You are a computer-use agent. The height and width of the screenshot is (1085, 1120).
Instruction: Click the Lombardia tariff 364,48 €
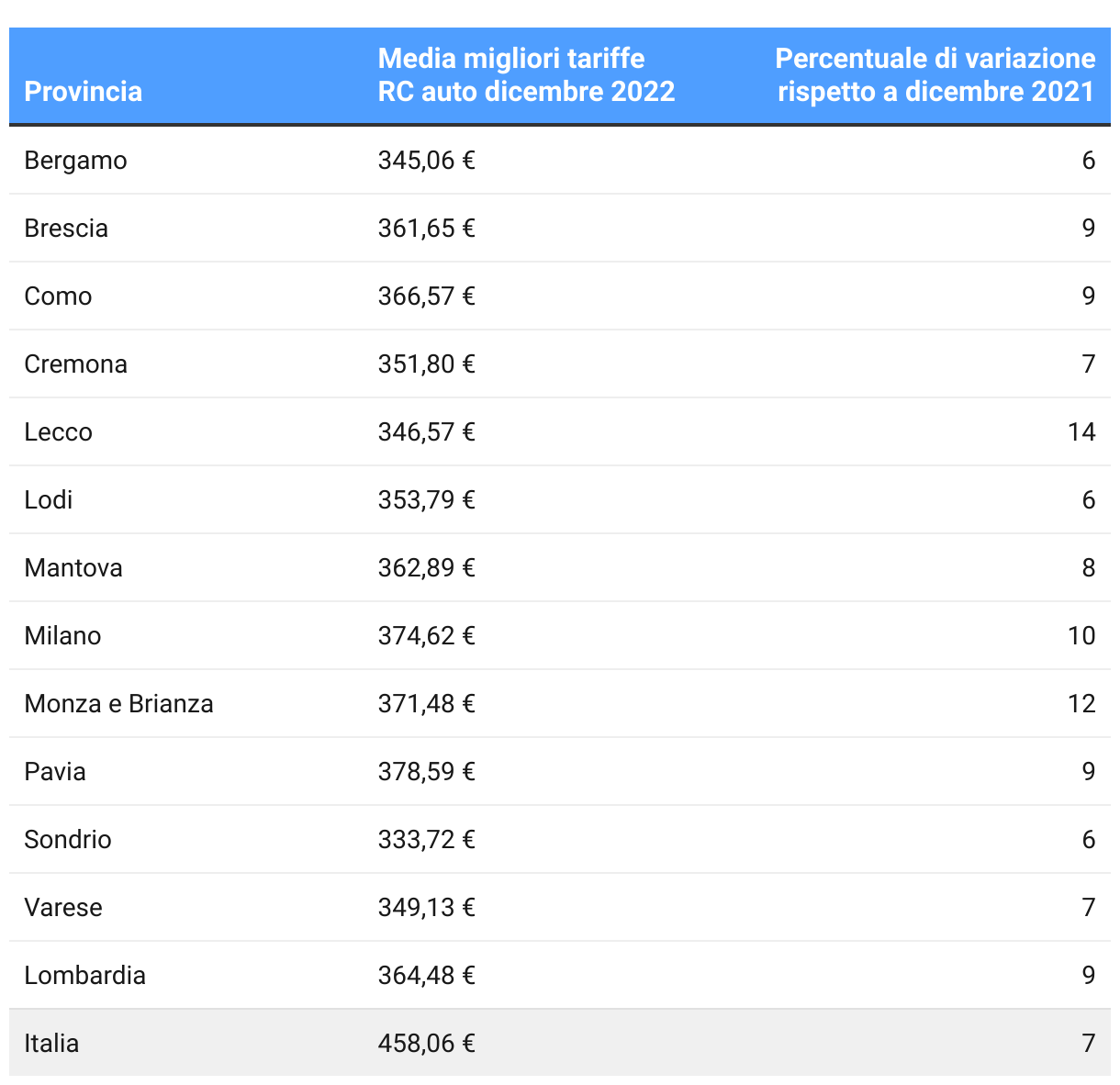pyautogui.click(x=426, y=976)
